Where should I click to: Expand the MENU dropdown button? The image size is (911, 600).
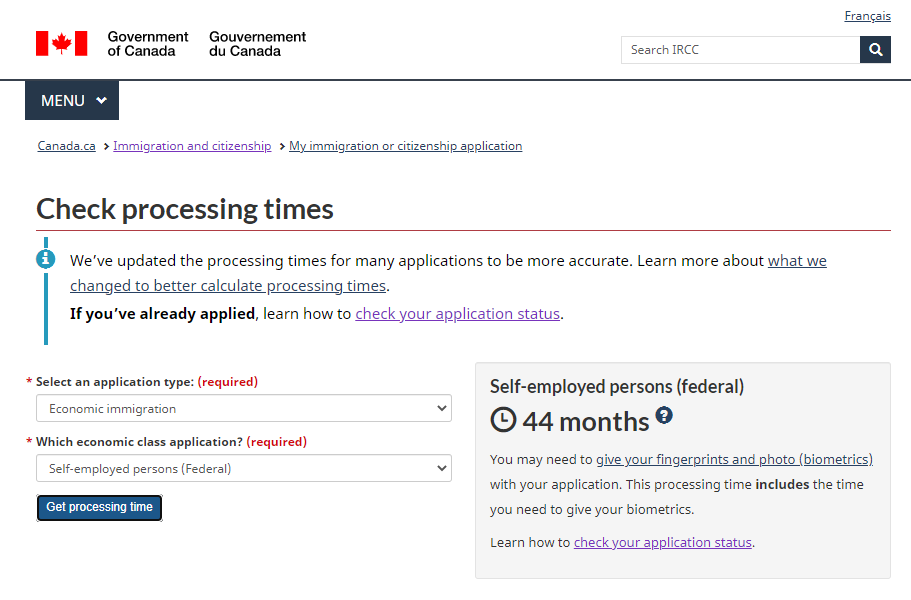[72, 100]
